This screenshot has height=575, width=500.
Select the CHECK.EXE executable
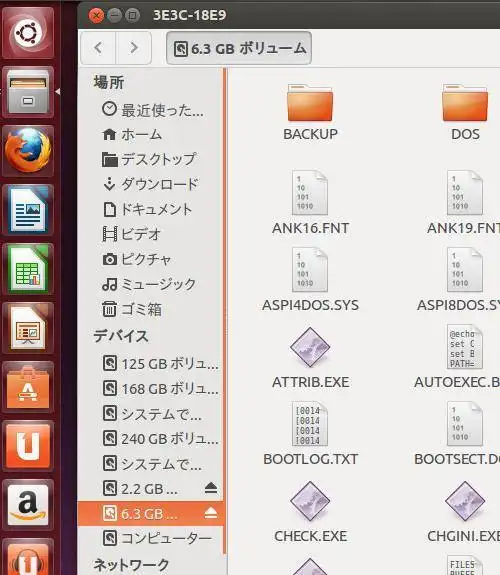[310, 511]
